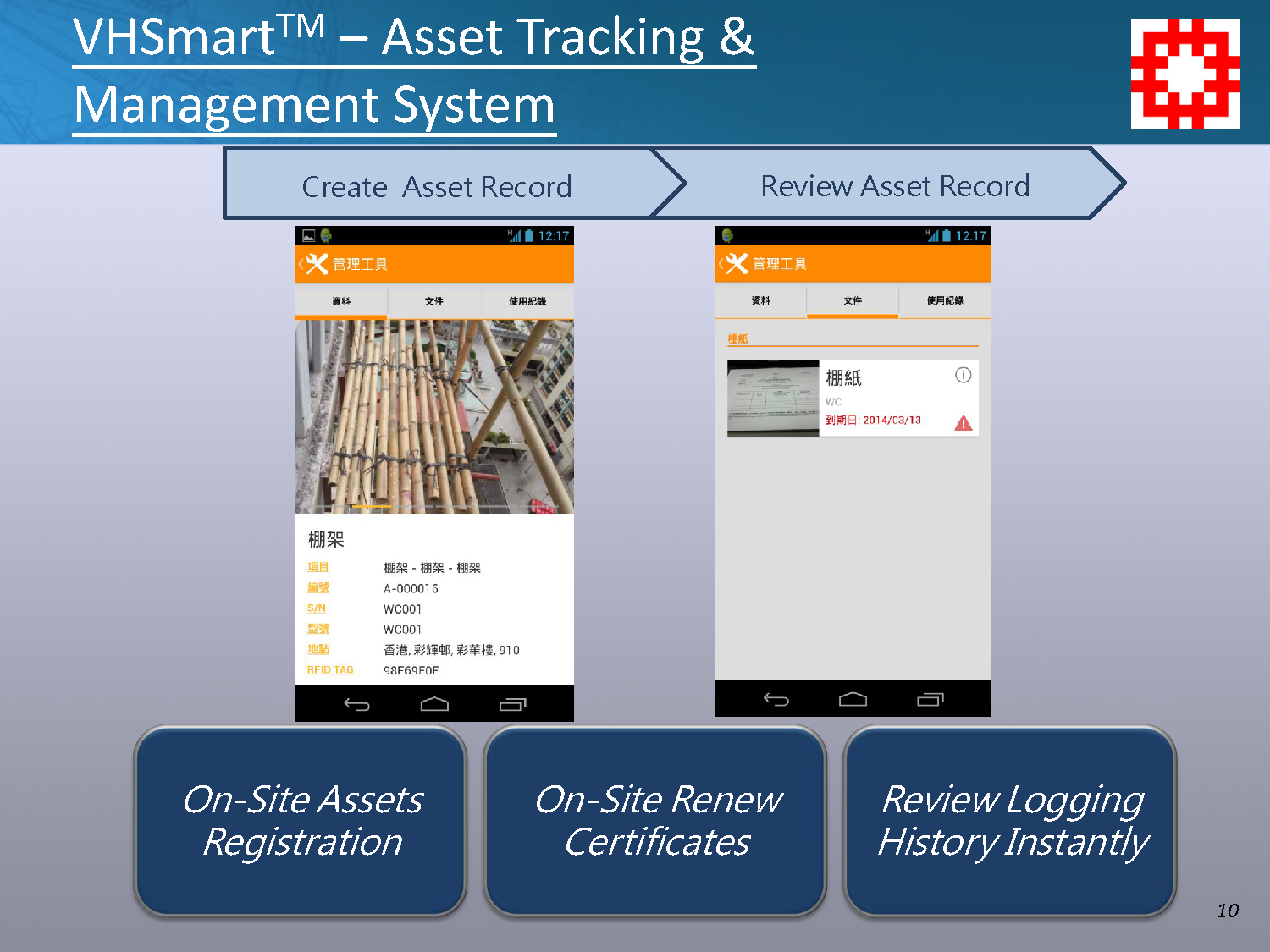
Task: Tap the back button on the left phone
Action: click(x=356, y=704)
